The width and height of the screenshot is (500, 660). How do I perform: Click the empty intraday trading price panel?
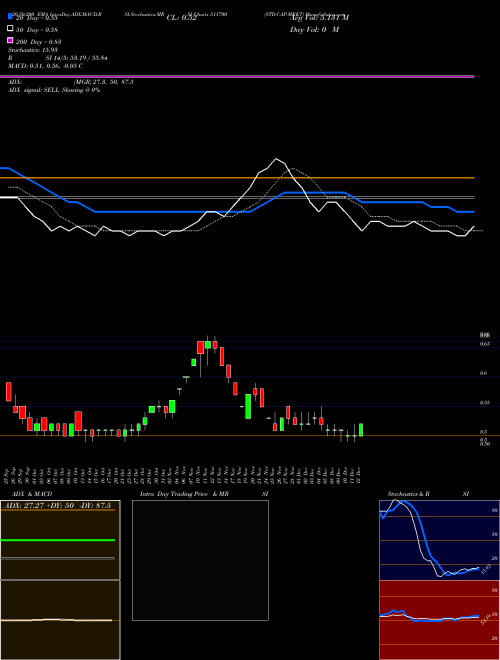(200, 560)
